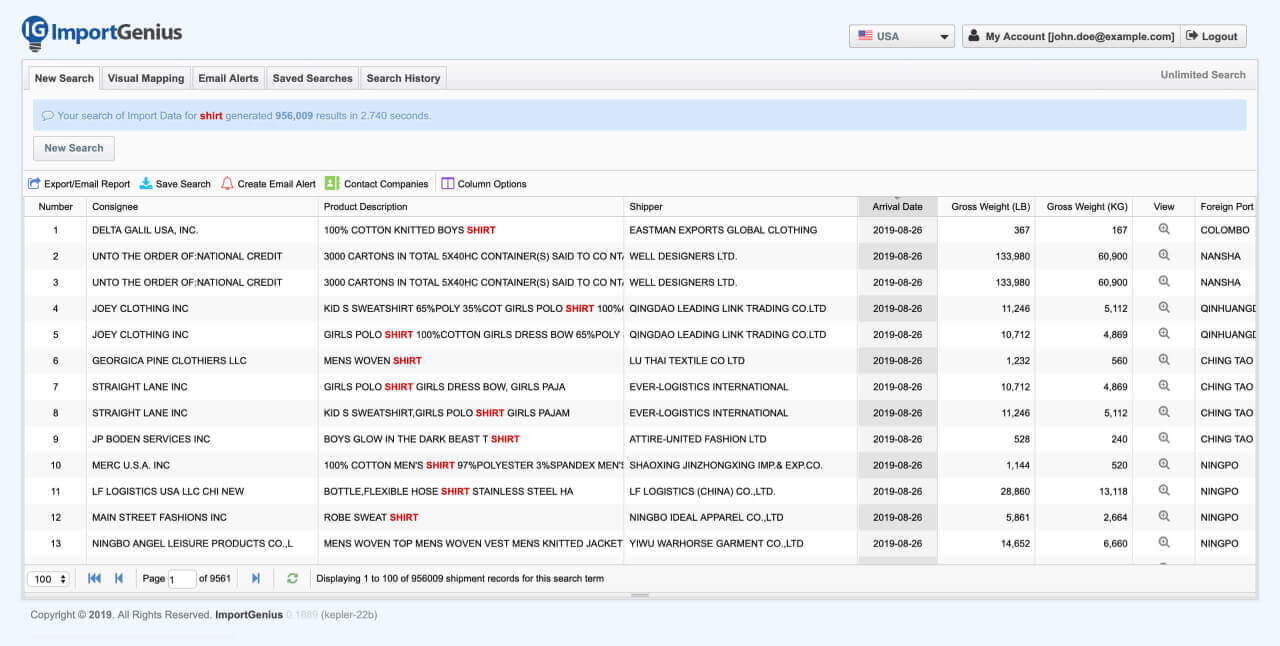
Task: Create Email Alert using the bell icon
Action: click(227, 184)
